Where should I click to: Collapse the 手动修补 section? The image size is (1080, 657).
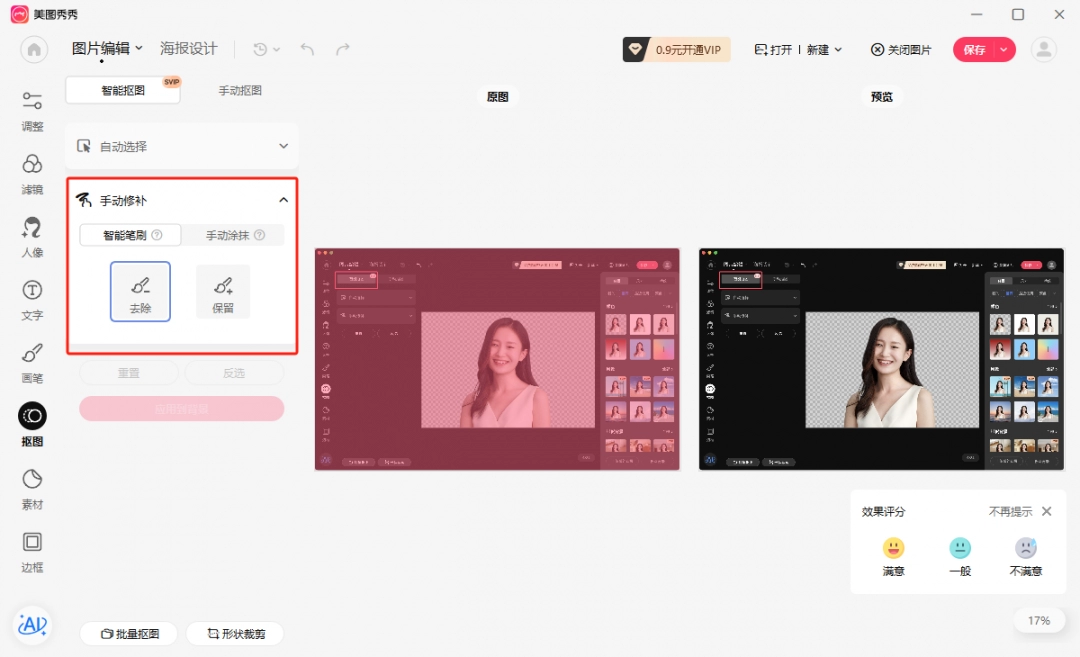tap(283, 200)
